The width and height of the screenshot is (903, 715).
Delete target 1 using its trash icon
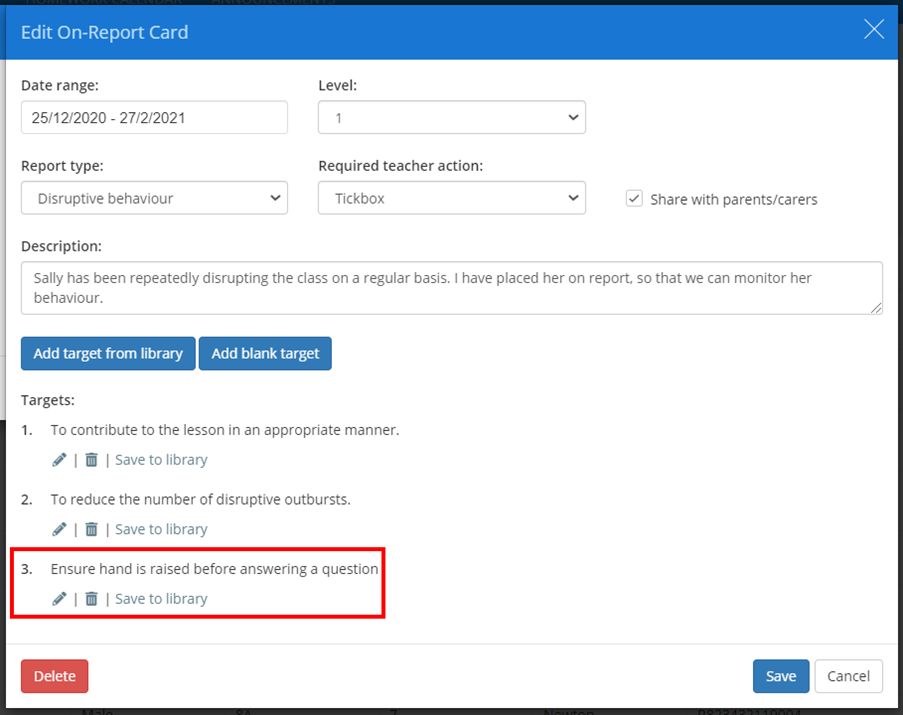point(91,460)
